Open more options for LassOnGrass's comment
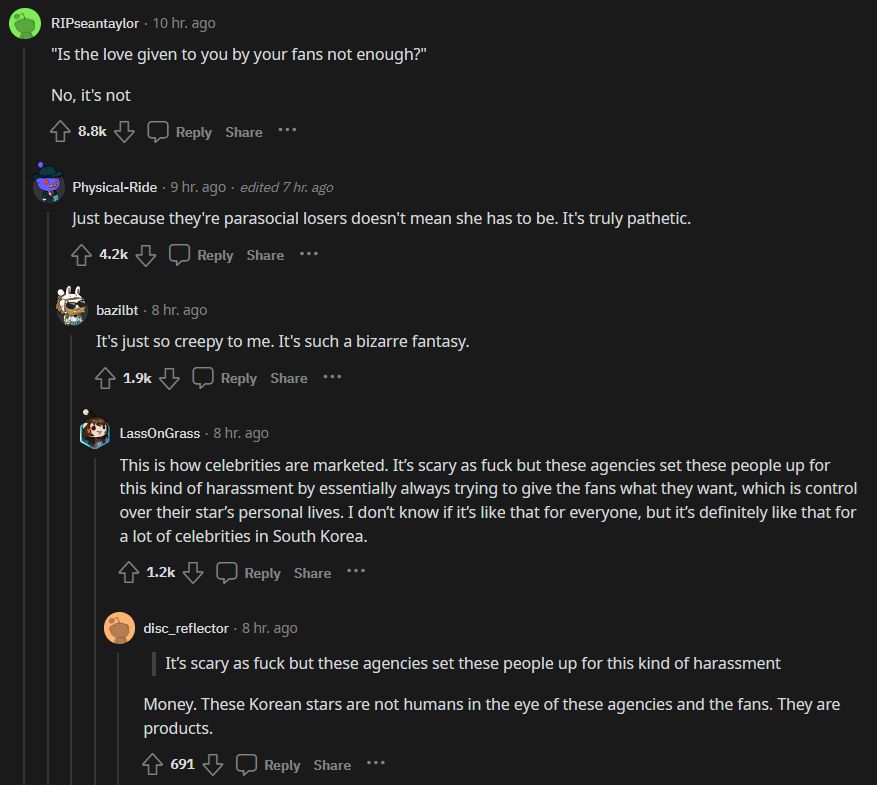 (356, 573)
